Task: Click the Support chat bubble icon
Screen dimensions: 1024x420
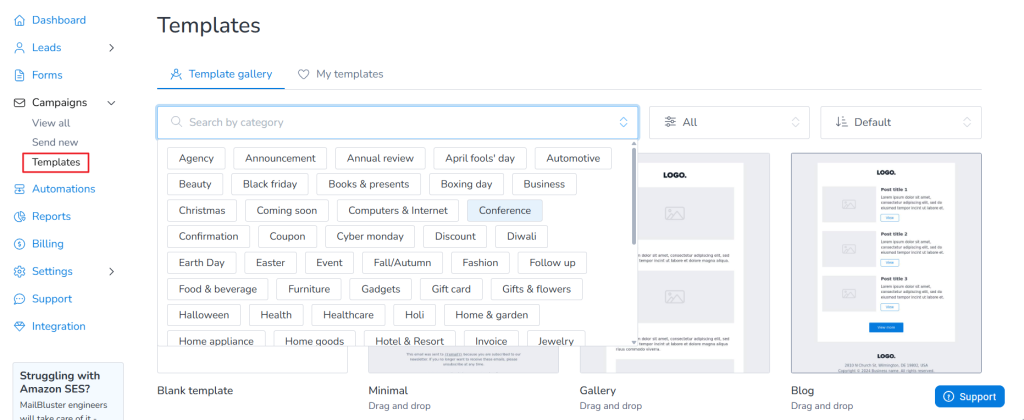Action: coord(20,299)
